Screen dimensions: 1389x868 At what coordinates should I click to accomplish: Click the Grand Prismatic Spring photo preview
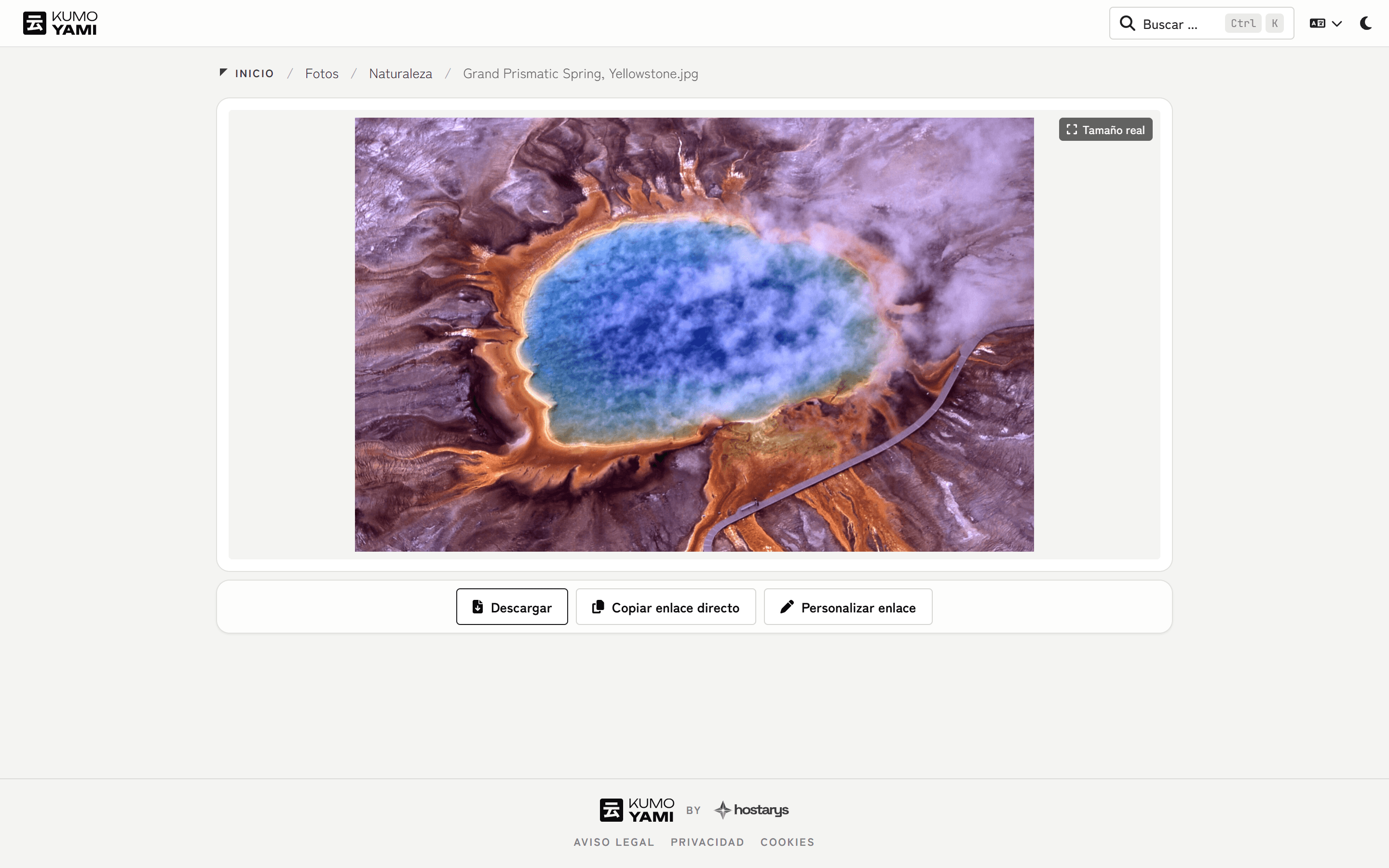694,335
